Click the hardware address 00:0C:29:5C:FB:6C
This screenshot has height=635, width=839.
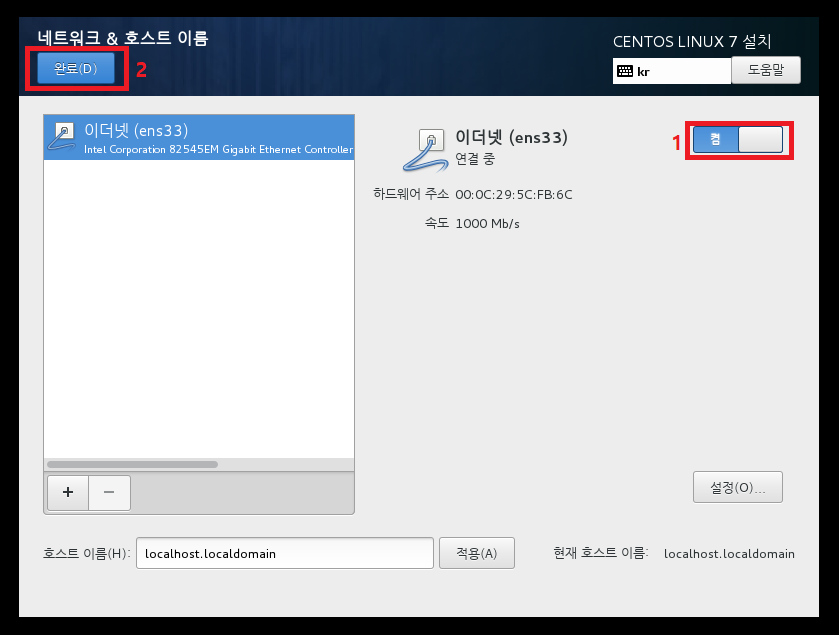pyautogui.click(x=514, y=195)
